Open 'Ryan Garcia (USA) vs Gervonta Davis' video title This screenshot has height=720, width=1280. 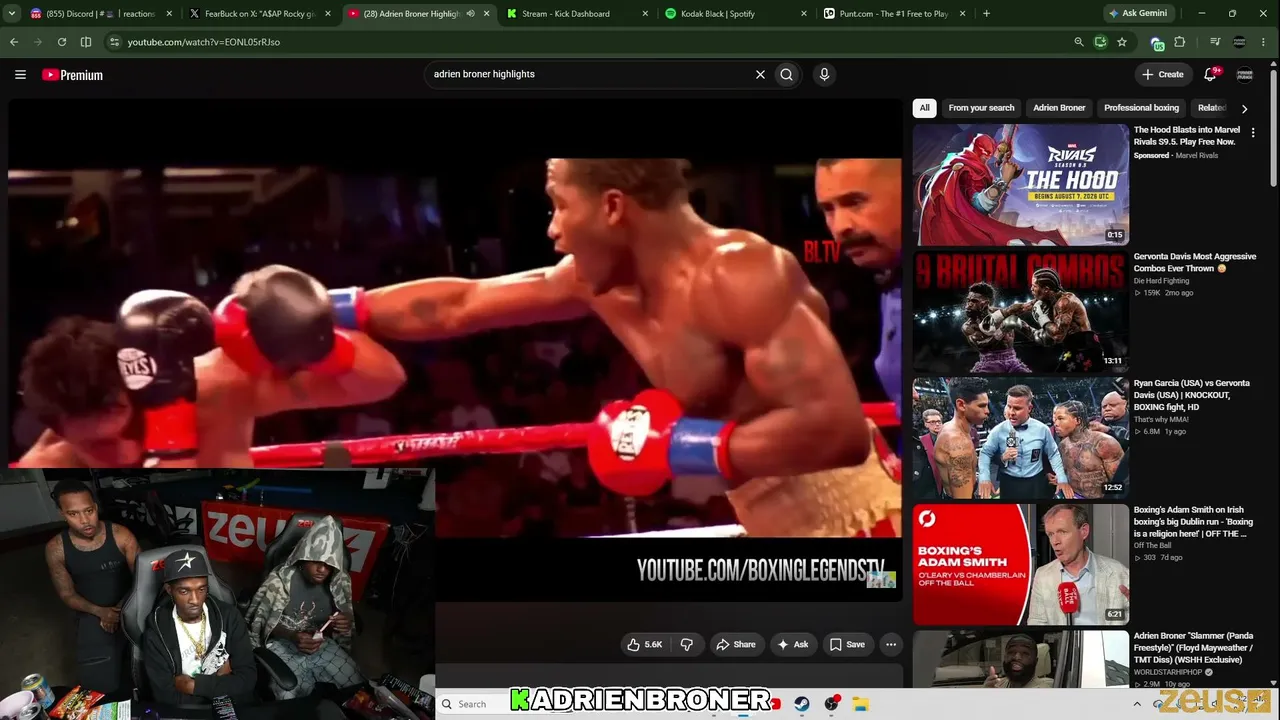click(x=1191, y=395)
